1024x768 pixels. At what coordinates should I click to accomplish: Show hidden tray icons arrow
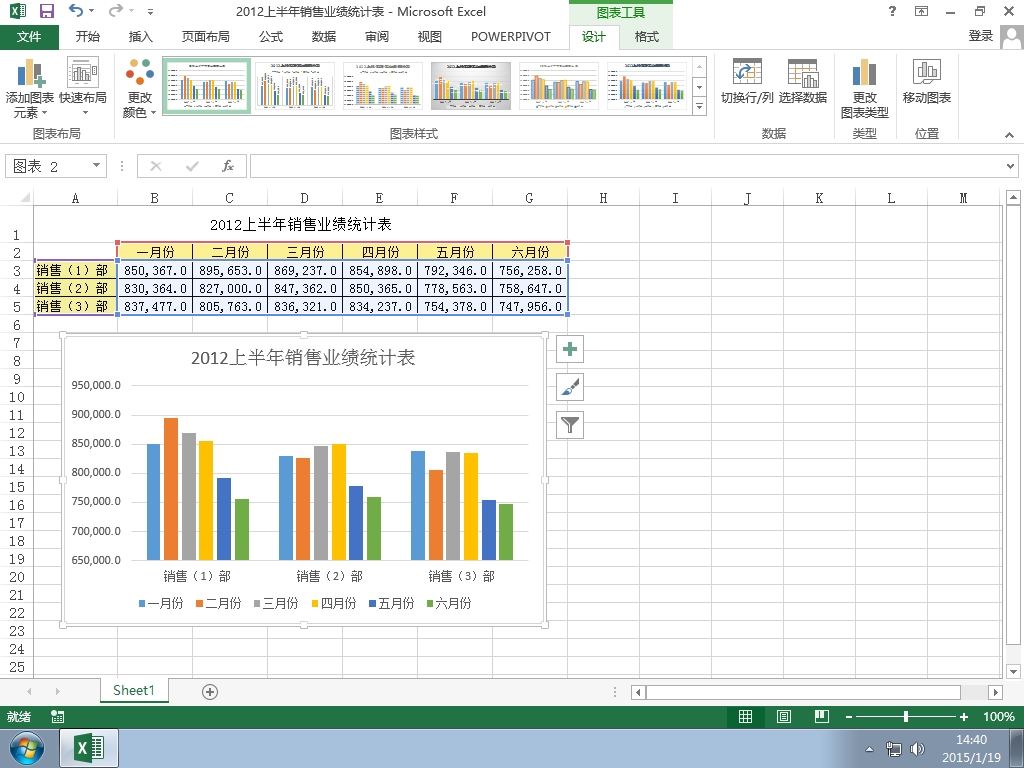coord(869,749)
